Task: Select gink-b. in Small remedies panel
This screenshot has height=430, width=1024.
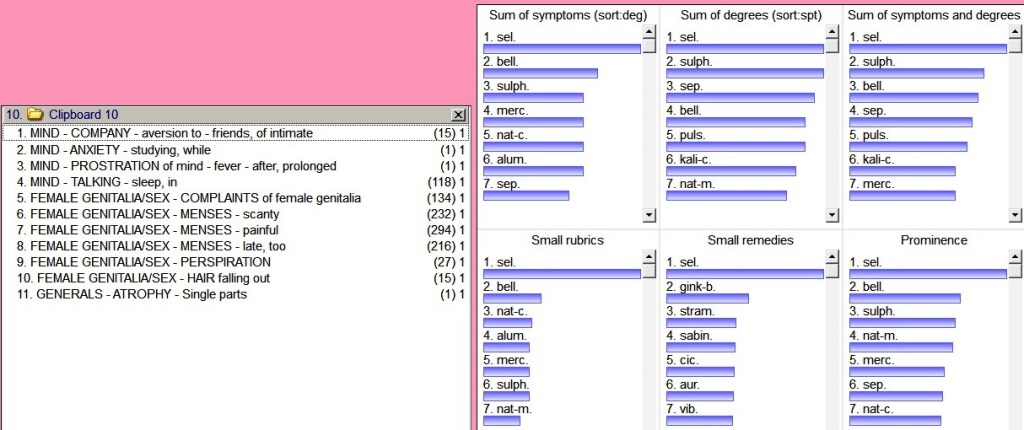Action: (689, 287)
